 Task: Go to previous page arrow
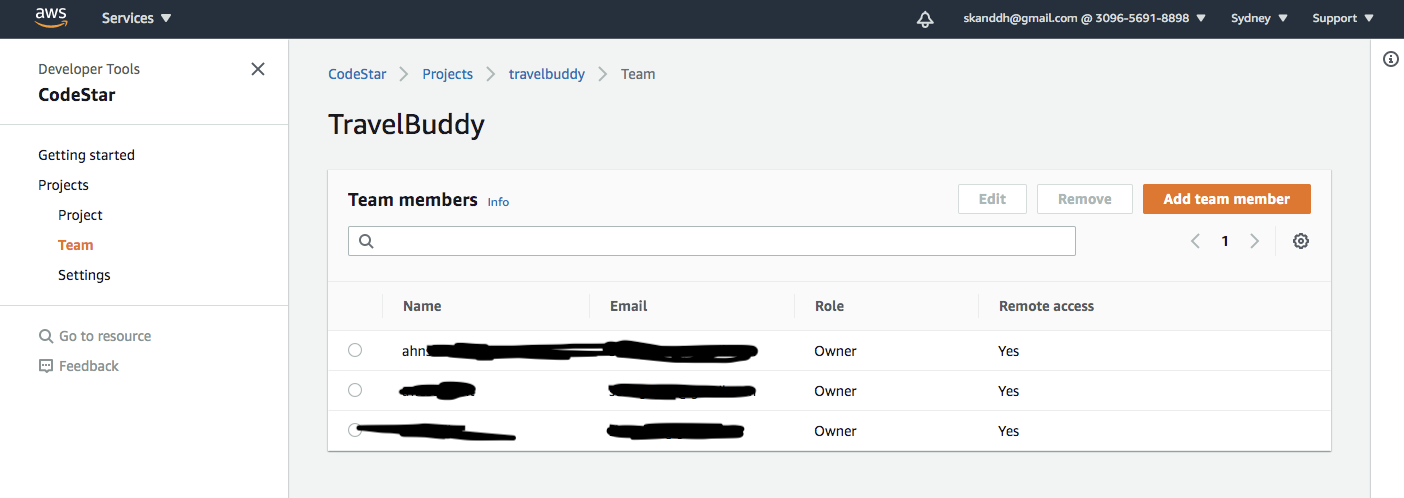coord(1195,241)
